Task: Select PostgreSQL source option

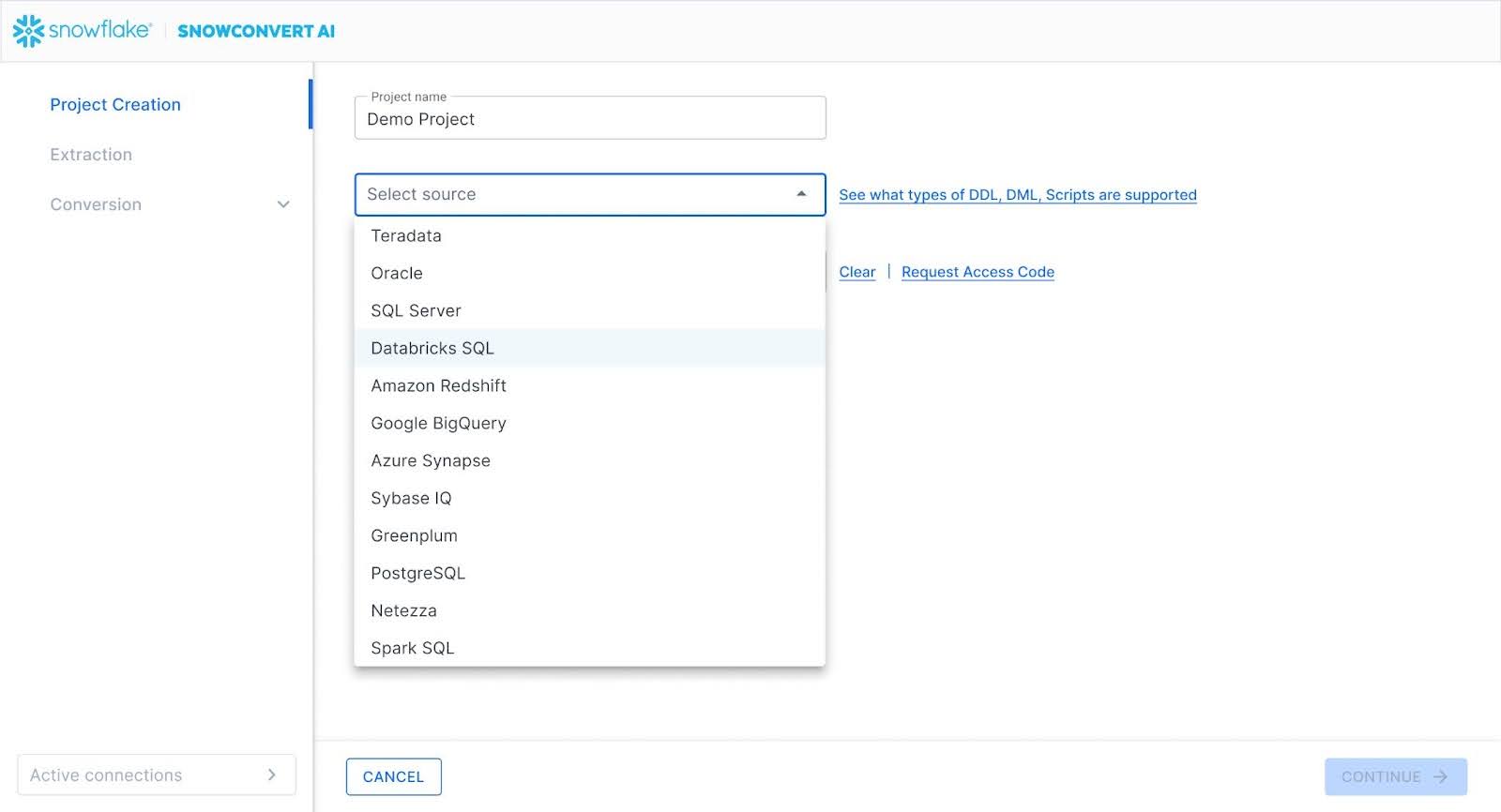Action: (417, 573)
